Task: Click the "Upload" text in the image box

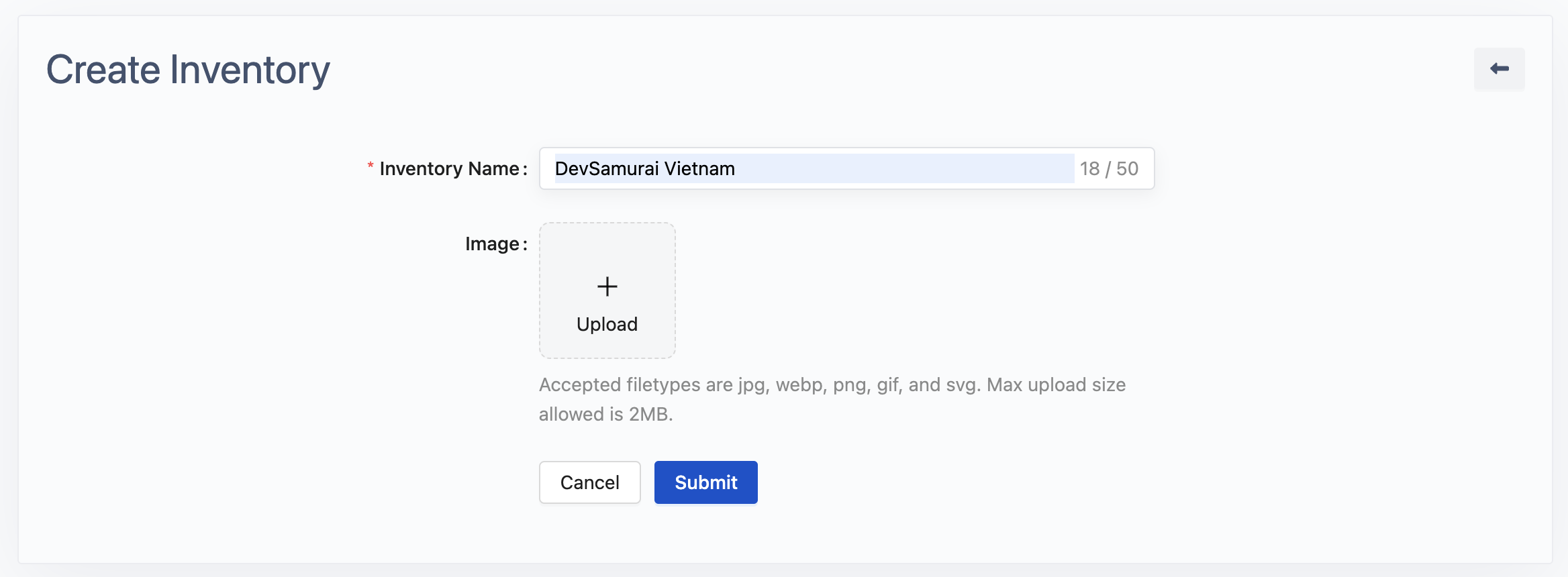Action: click(607, 324)
